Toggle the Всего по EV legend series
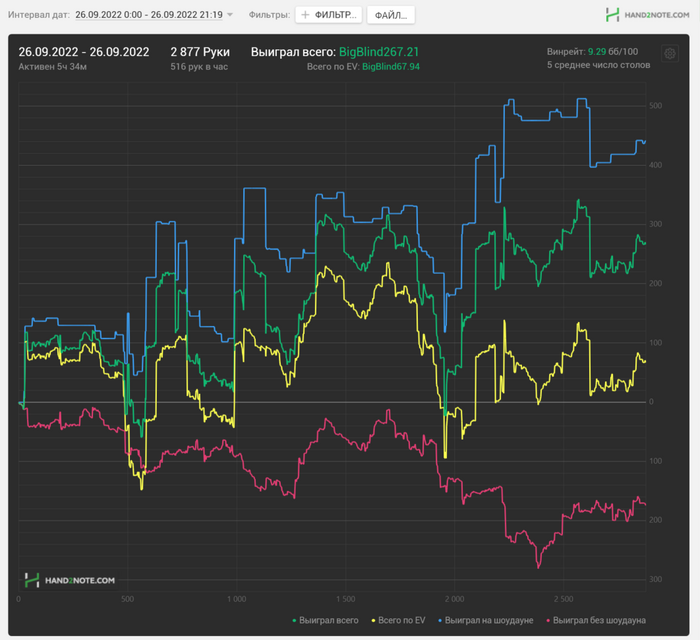Image resolution: width=700 pixels, height=640 pixels. tap(398, 620)
